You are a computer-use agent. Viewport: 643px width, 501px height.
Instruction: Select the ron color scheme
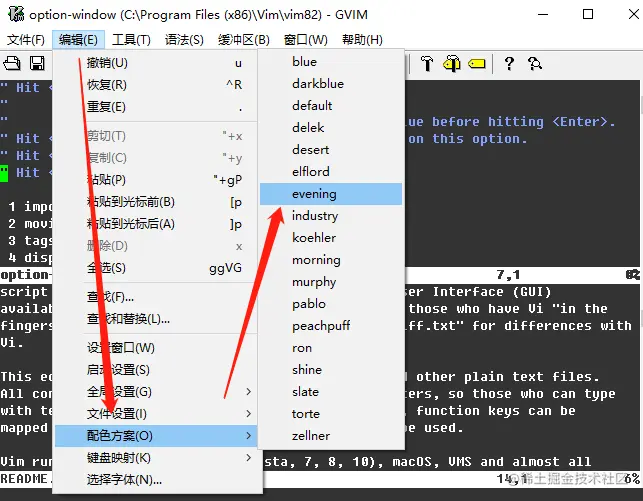331,348
